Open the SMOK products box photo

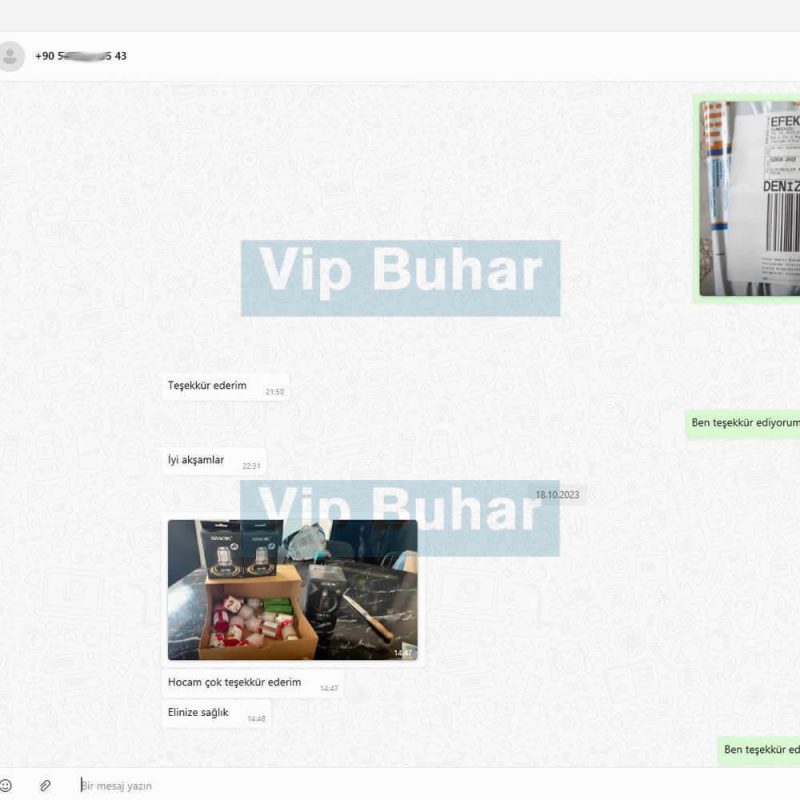pyautogui.click(x=292, y=589)
